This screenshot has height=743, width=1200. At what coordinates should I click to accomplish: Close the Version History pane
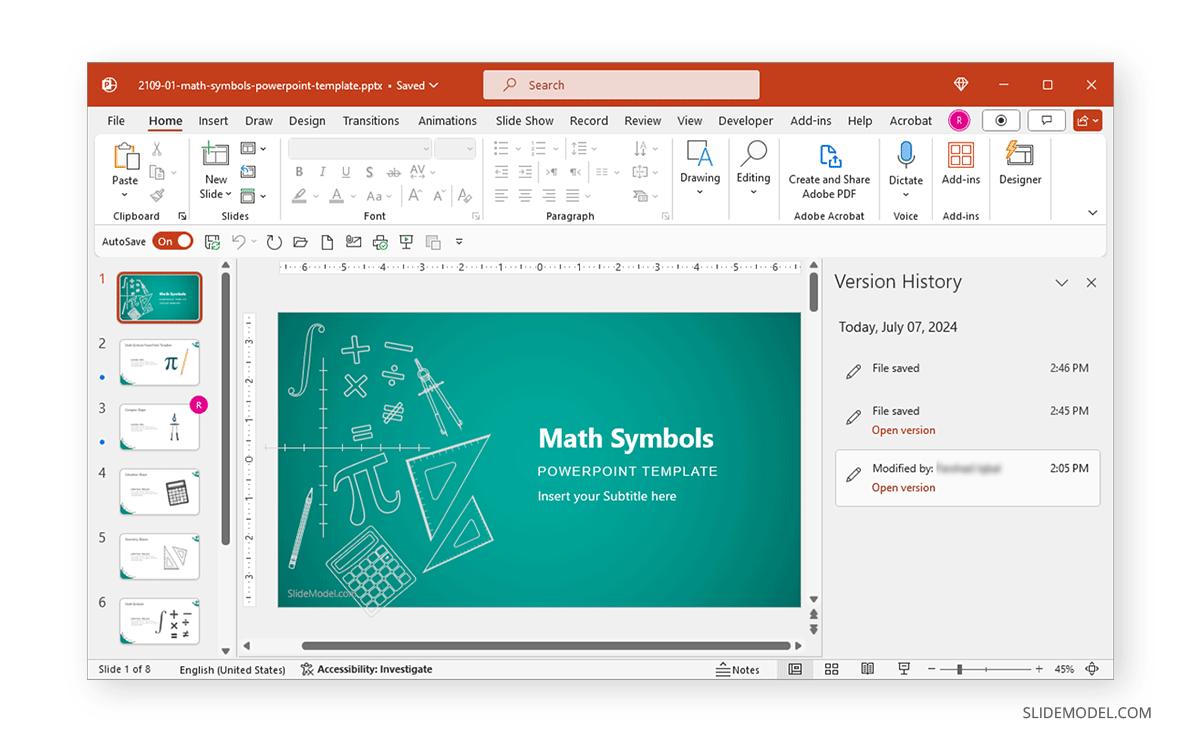point(1091,283)
